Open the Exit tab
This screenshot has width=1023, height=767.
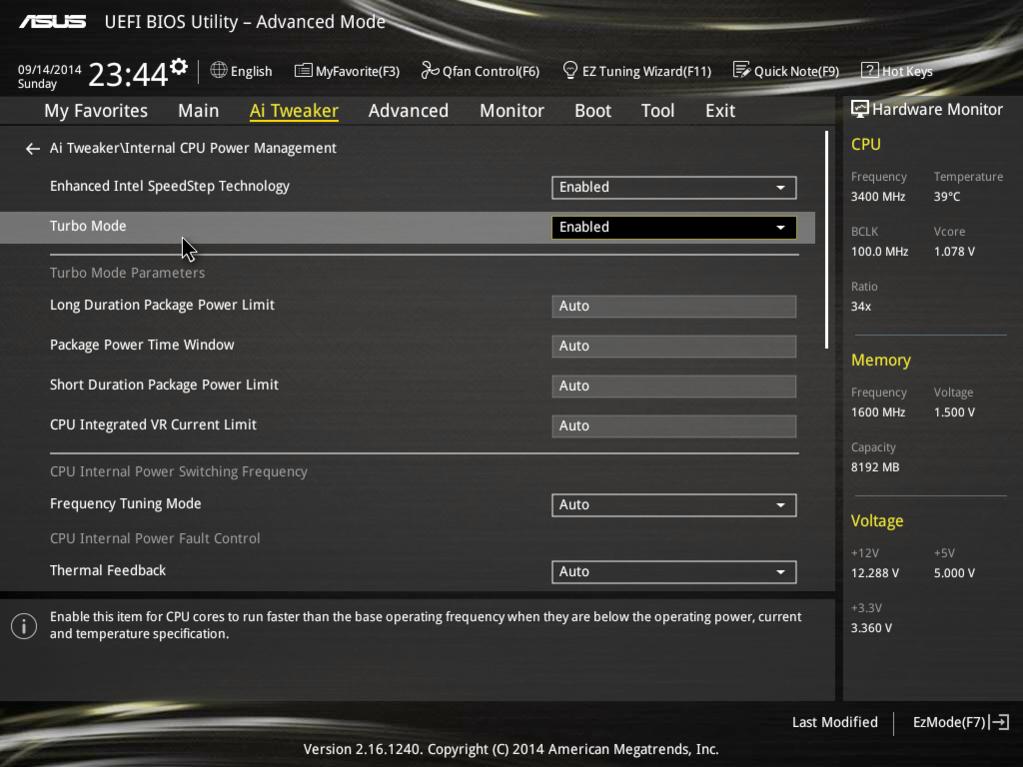pos(720,111)
